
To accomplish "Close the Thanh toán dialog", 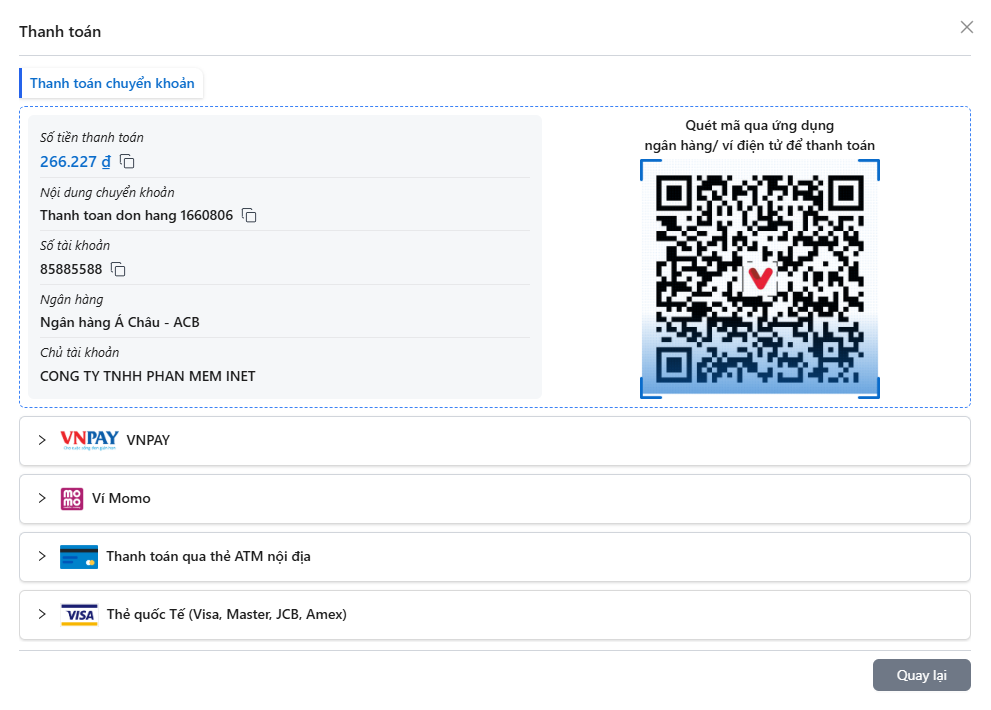I will pos(966,27).
